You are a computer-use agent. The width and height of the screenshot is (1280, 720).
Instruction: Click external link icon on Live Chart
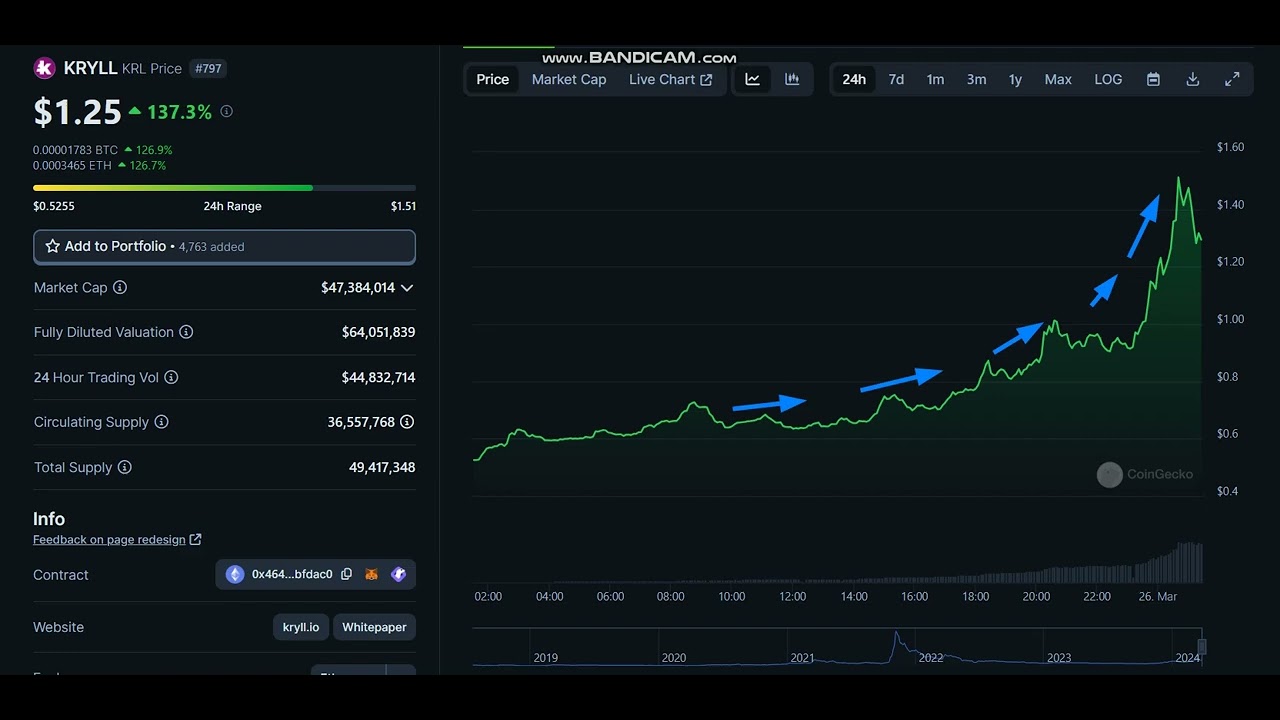[706, 80]
